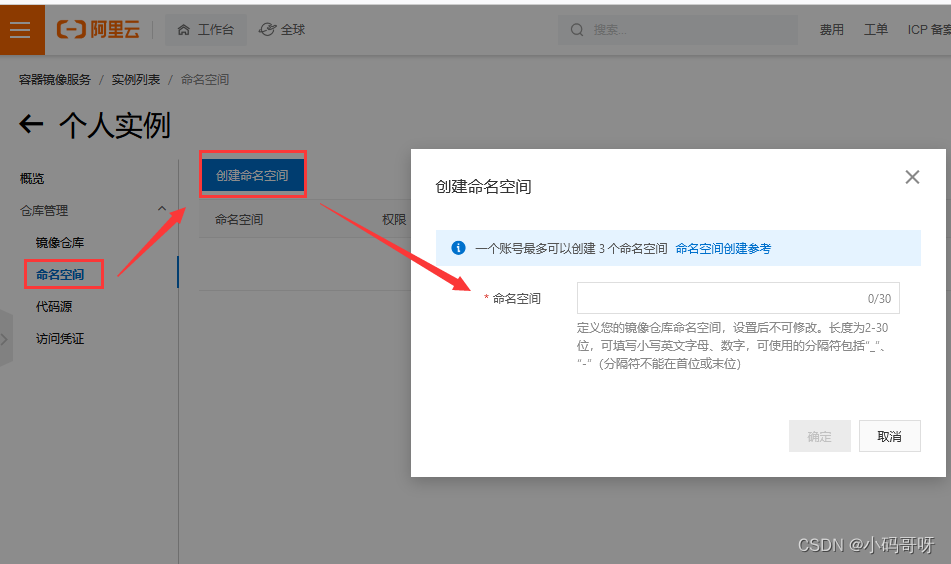Viewport: 951px width, 564px height.
Task: Click the 工作台 home icon
Action: (x=184, y=30)
